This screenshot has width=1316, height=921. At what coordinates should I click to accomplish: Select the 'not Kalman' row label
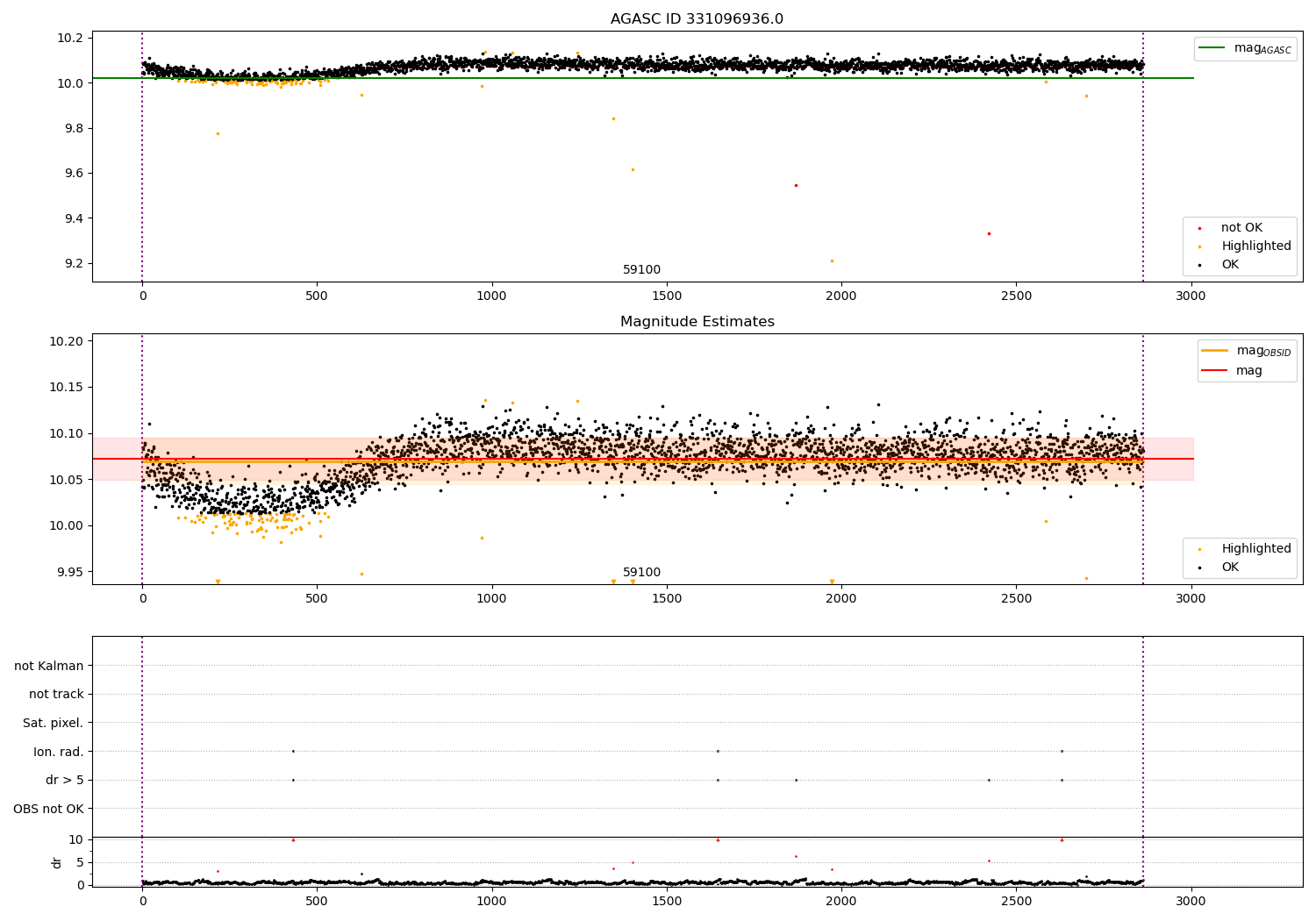(49, 666)
